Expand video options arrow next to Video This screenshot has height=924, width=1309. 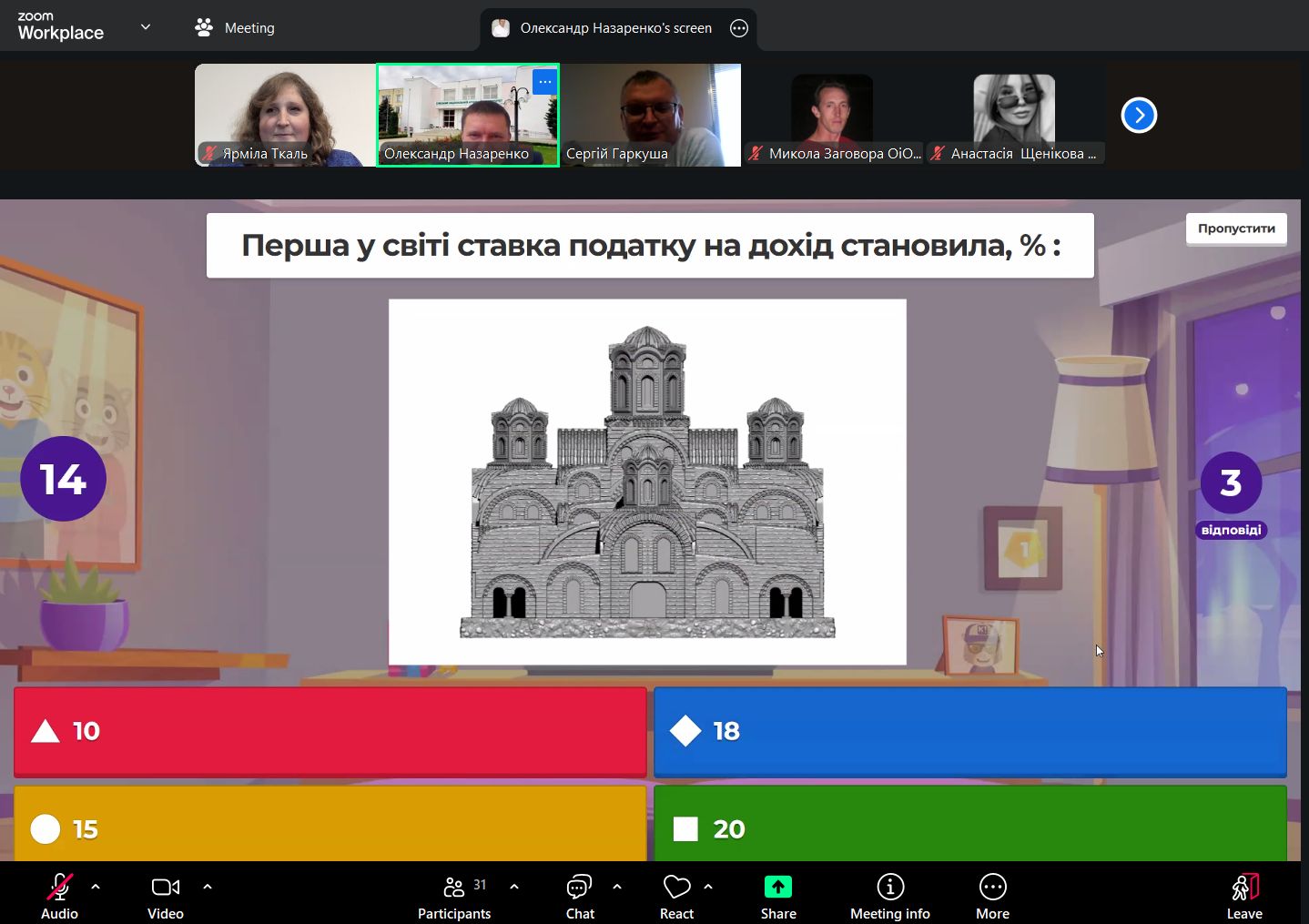tap(208, 886)
